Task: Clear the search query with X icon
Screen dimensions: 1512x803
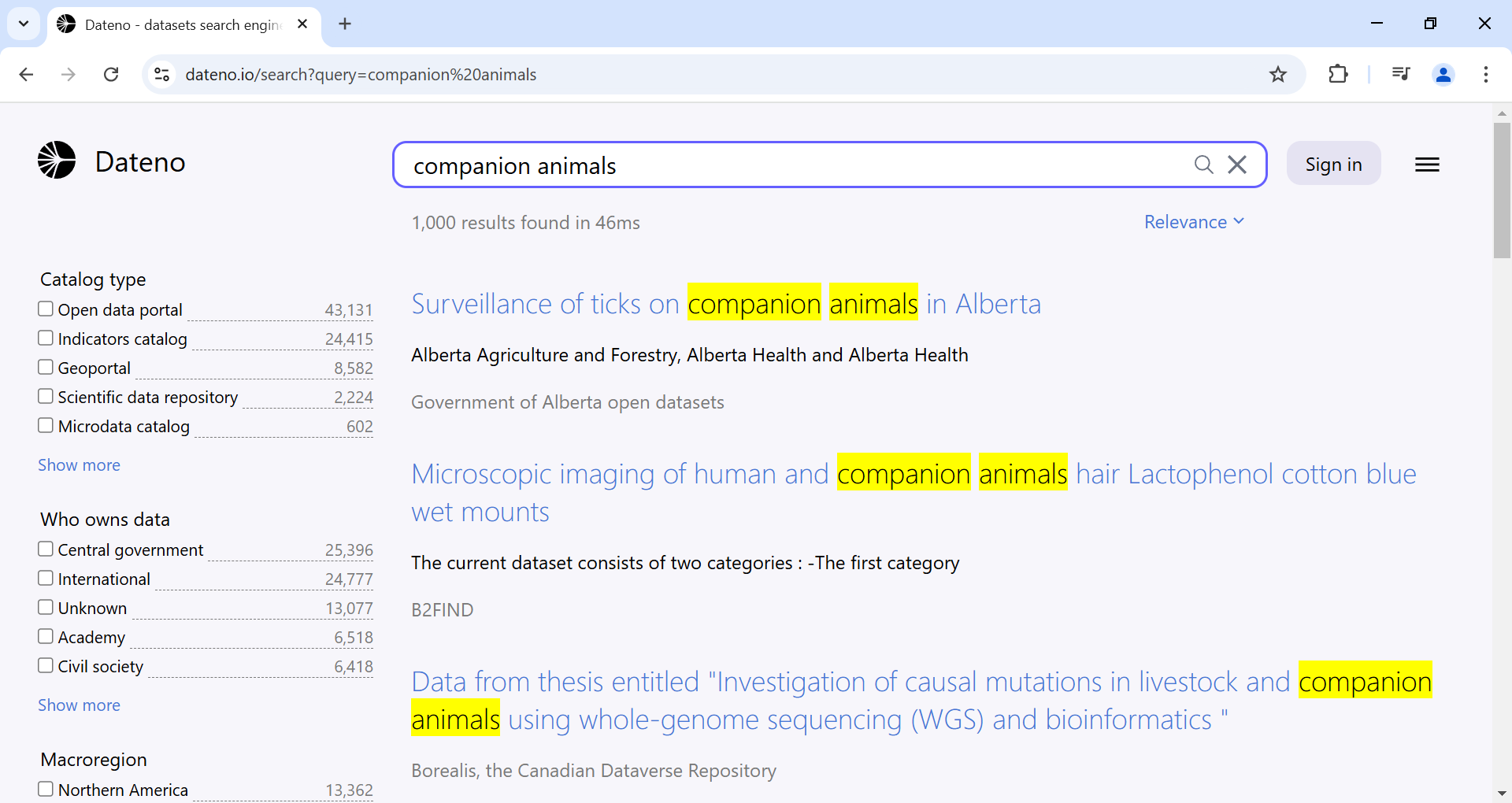Action: pyautogui.click(x=1237, y=165)
